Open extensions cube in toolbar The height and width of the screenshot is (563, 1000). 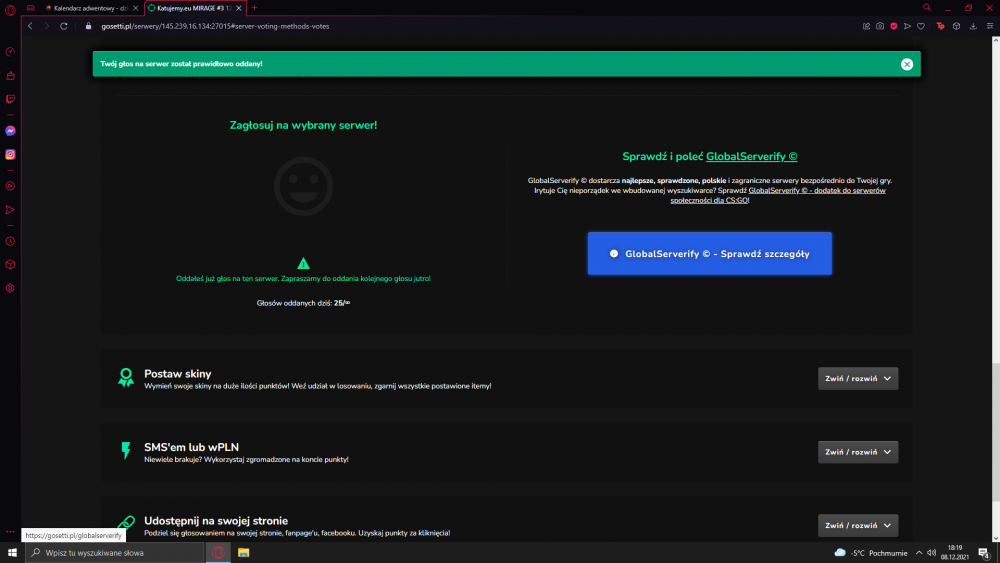coord(957,26)
